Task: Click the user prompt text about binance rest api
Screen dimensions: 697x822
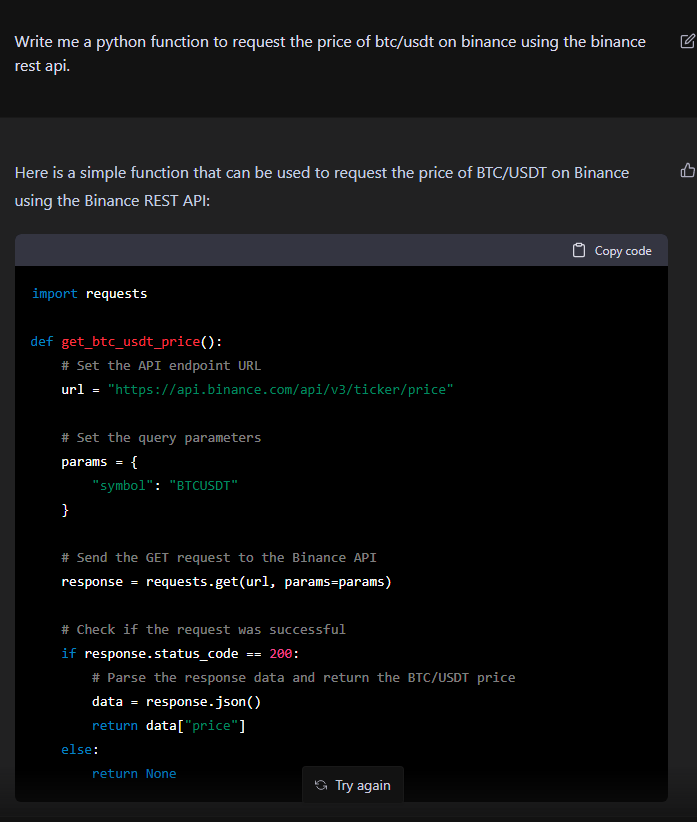Action: click(330, 53)
